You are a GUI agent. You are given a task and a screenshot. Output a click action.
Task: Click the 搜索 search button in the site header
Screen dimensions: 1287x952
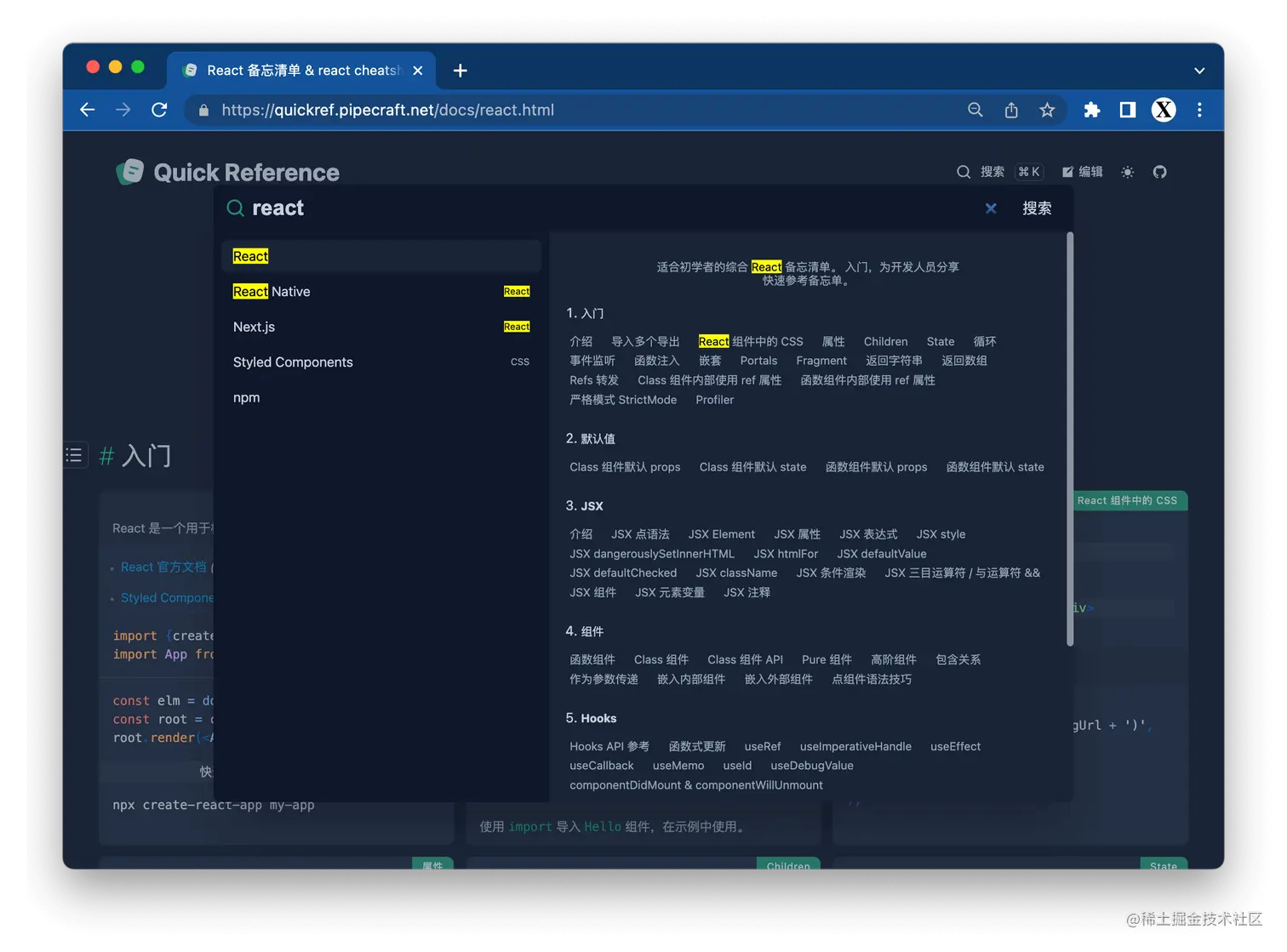coord(992,172)
